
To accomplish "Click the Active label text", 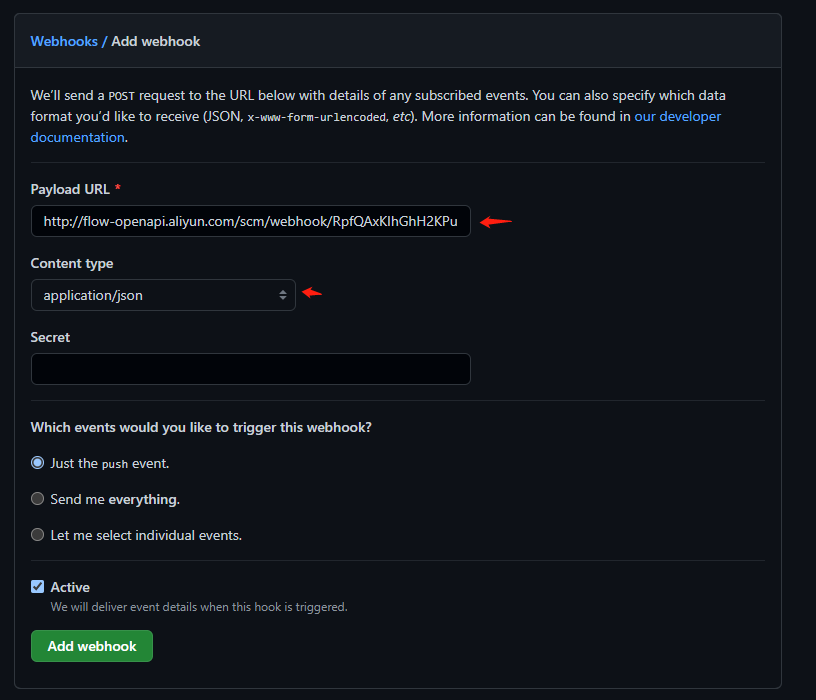I will 70,587.
